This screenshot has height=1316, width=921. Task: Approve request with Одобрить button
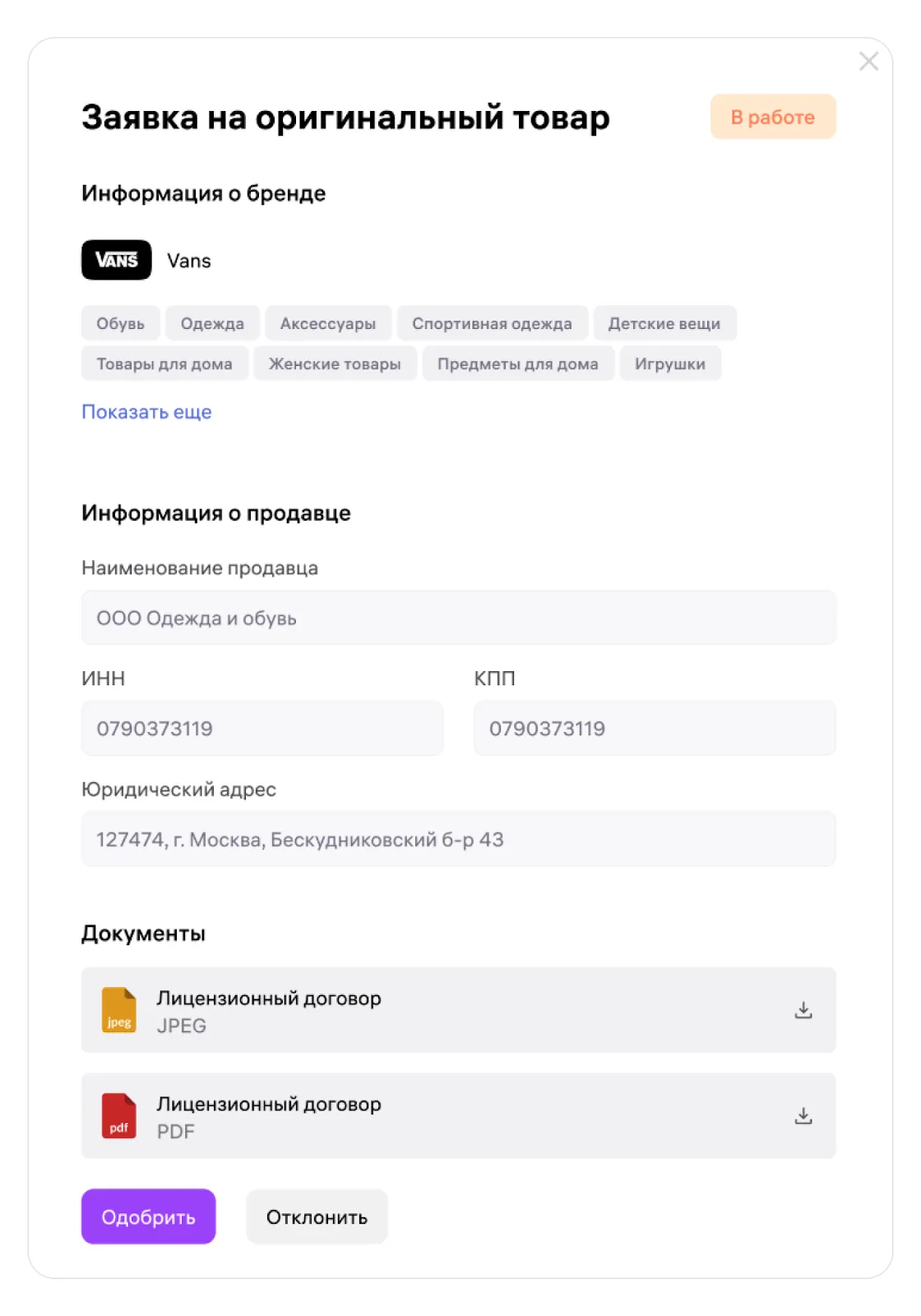pos(149,1216)
